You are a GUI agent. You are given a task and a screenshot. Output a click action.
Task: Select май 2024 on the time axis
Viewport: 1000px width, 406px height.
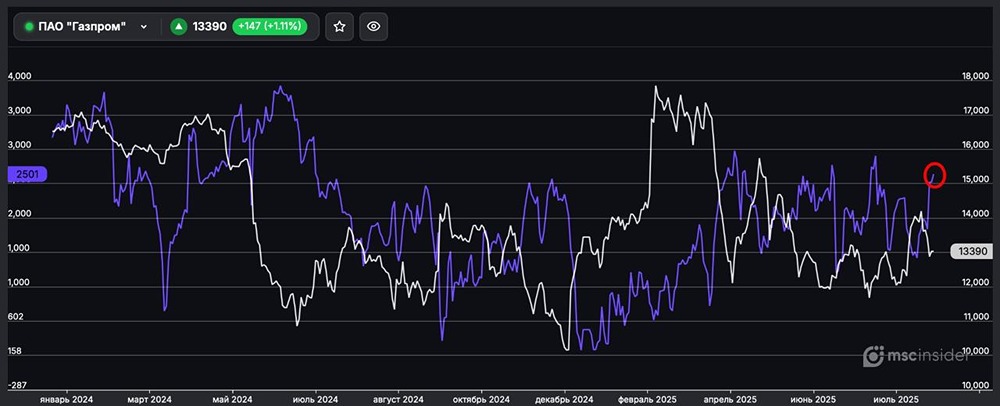pos(230,397)
